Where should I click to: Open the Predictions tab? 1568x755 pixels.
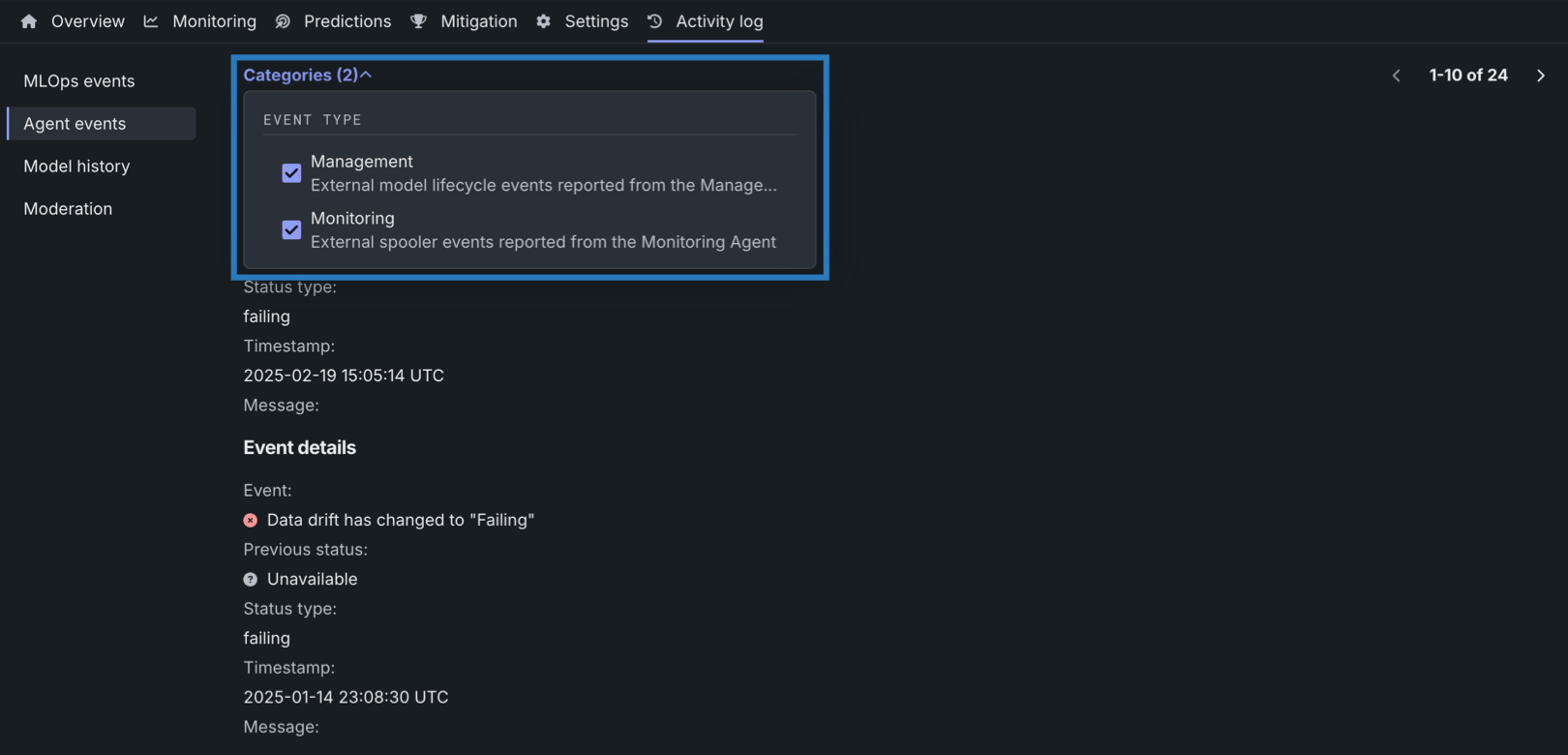pyautogui.click(x=347, y=21)
